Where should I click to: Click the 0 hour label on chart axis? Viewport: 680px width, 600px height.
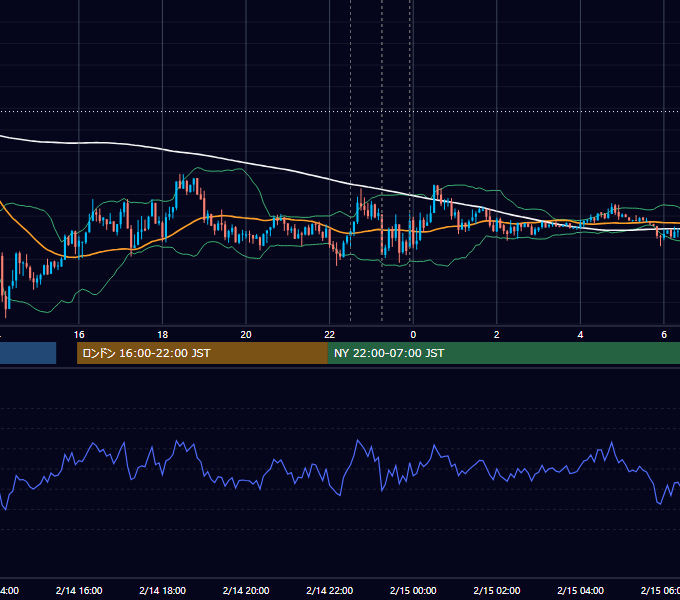click(413, 335)
